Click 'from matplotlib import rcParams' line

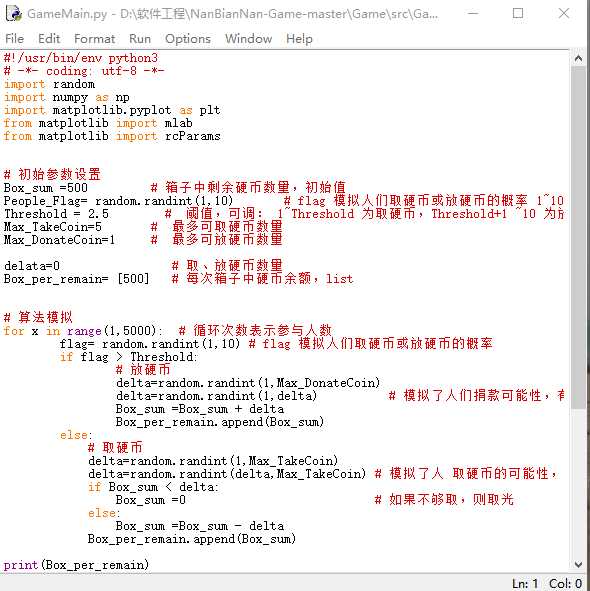coord(112,136)
